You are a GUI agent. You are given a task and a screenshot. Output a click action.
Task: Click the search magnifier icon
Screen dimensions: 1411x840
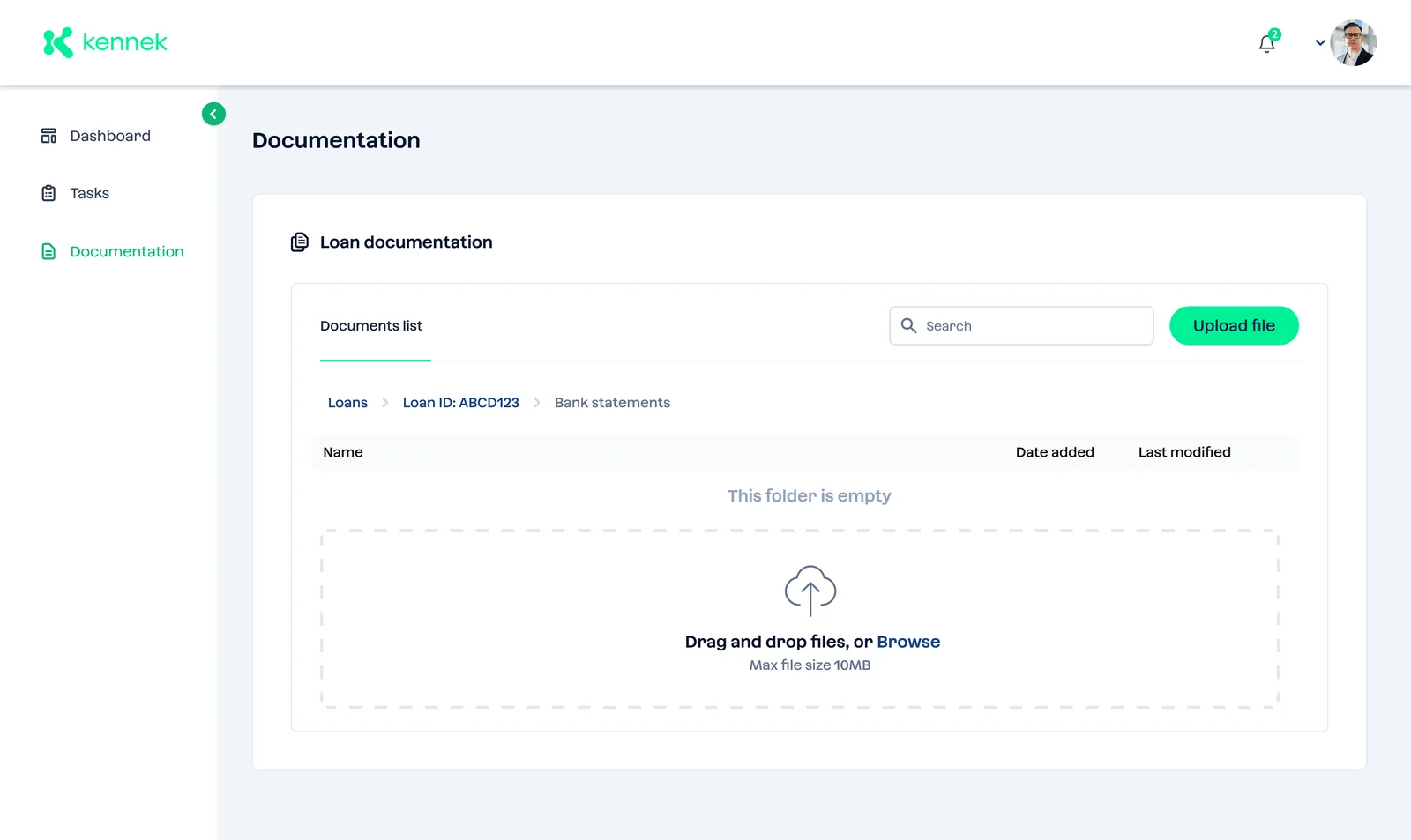pyautogui.click(x=908, y=325)
